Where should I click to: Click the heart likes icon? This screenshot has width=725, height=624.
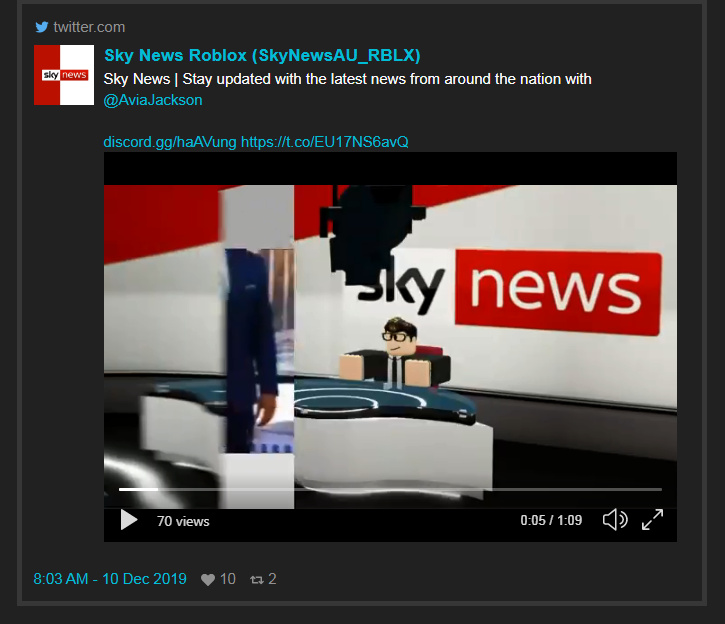click(208, 580)
